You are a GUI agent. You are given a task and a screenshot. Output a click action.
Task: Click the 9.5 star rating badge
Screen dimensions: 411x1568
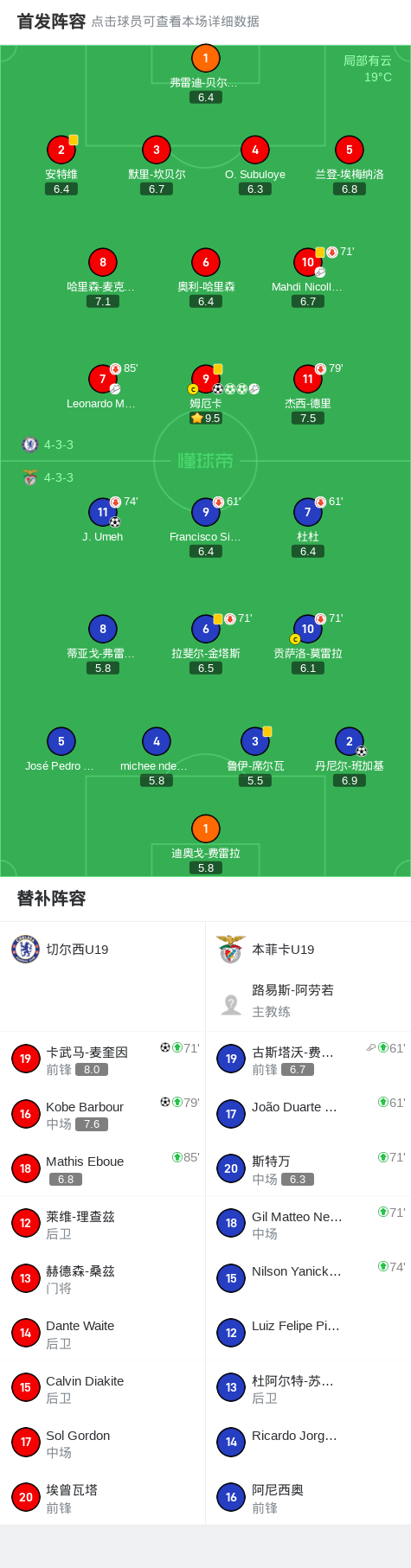pos(206,418)
